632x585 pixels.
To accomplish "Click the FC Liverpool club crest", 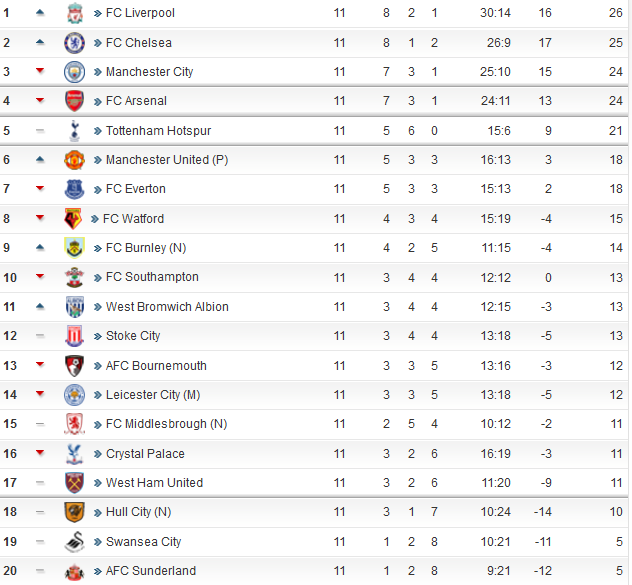I will [x=75, y=12].
